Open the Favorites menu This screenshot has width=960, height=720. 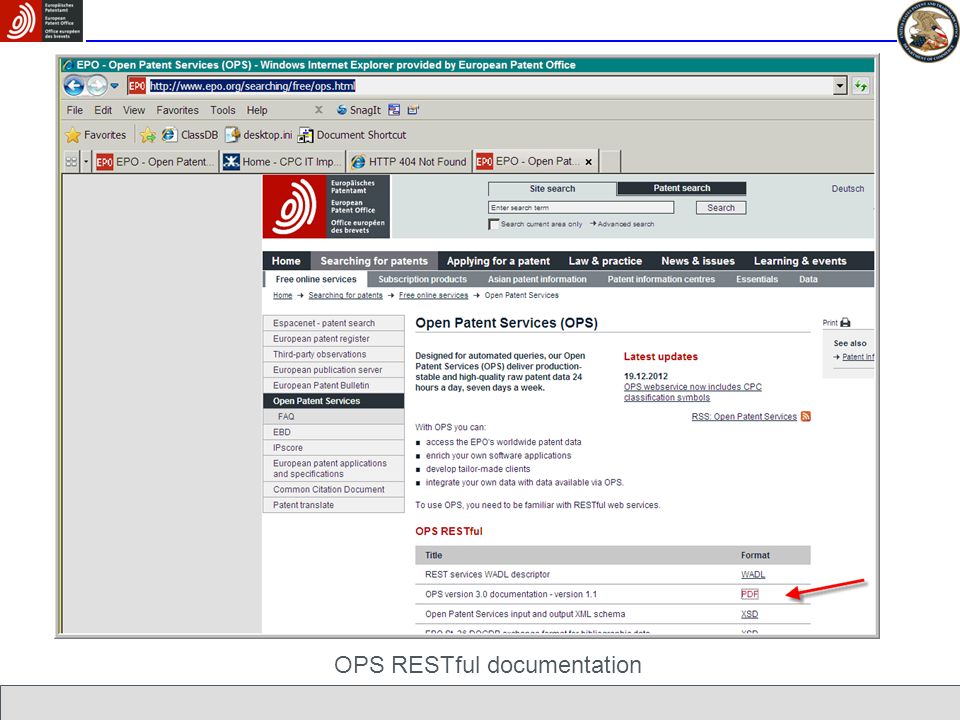point(178,110)
